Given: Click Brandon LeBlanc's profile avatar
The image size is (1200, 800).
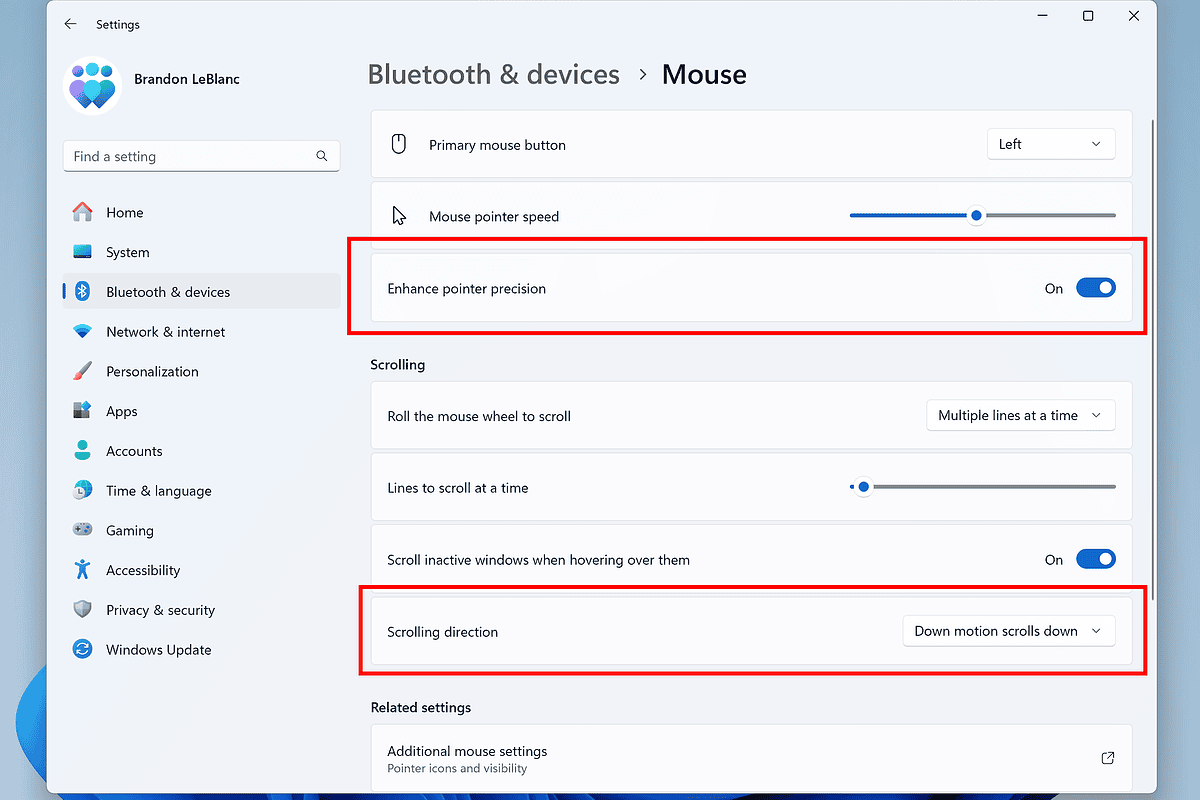Looking at the screenshot, I should coord(93,86).
